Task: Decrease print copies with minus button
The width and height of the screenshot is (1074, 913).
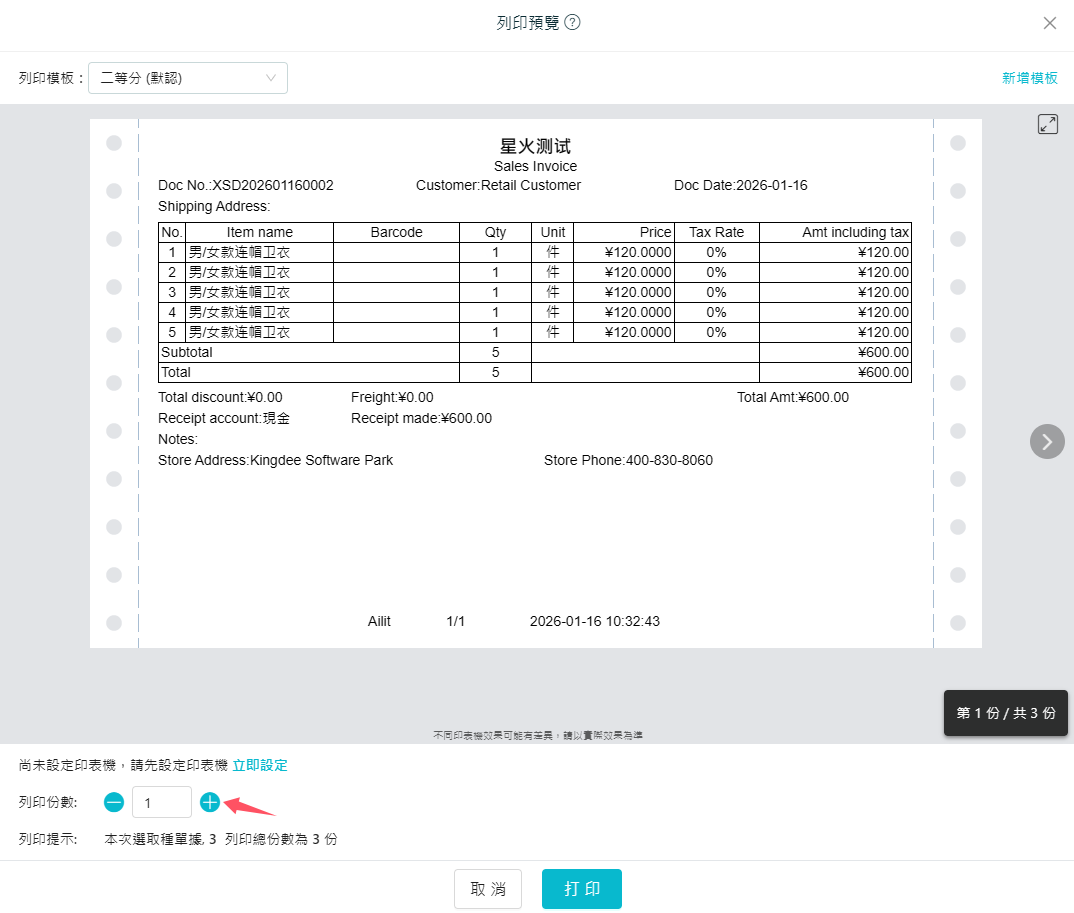Action: [115, 802]
